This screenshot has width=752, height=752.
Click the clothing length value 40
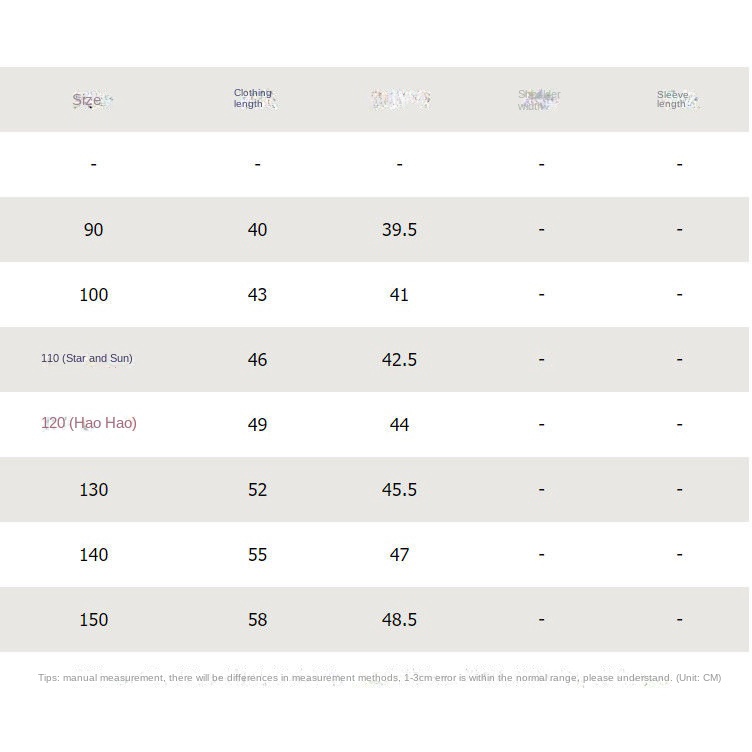pyautogui.click(x=257, y=230)
